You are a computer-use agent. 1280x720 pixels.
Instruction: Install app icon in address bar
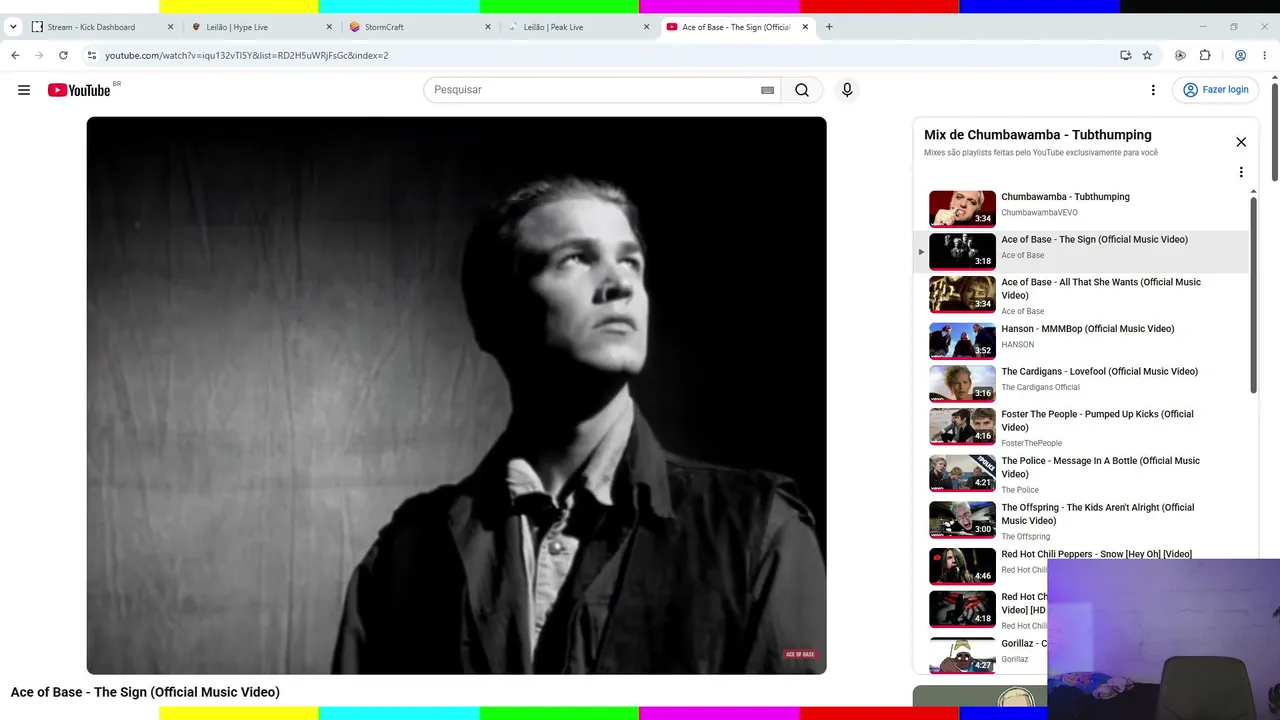point(1125,55)
